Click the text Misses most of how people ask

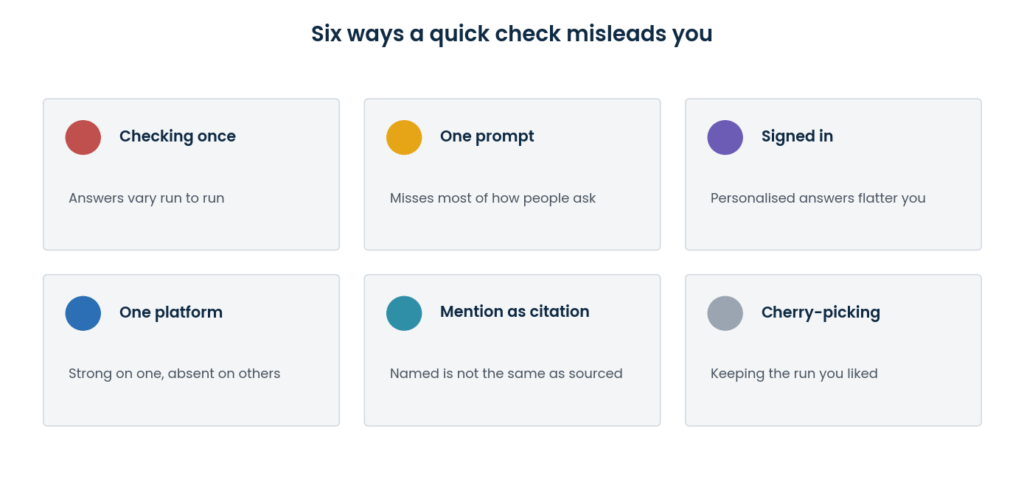(x=492, y=198)
